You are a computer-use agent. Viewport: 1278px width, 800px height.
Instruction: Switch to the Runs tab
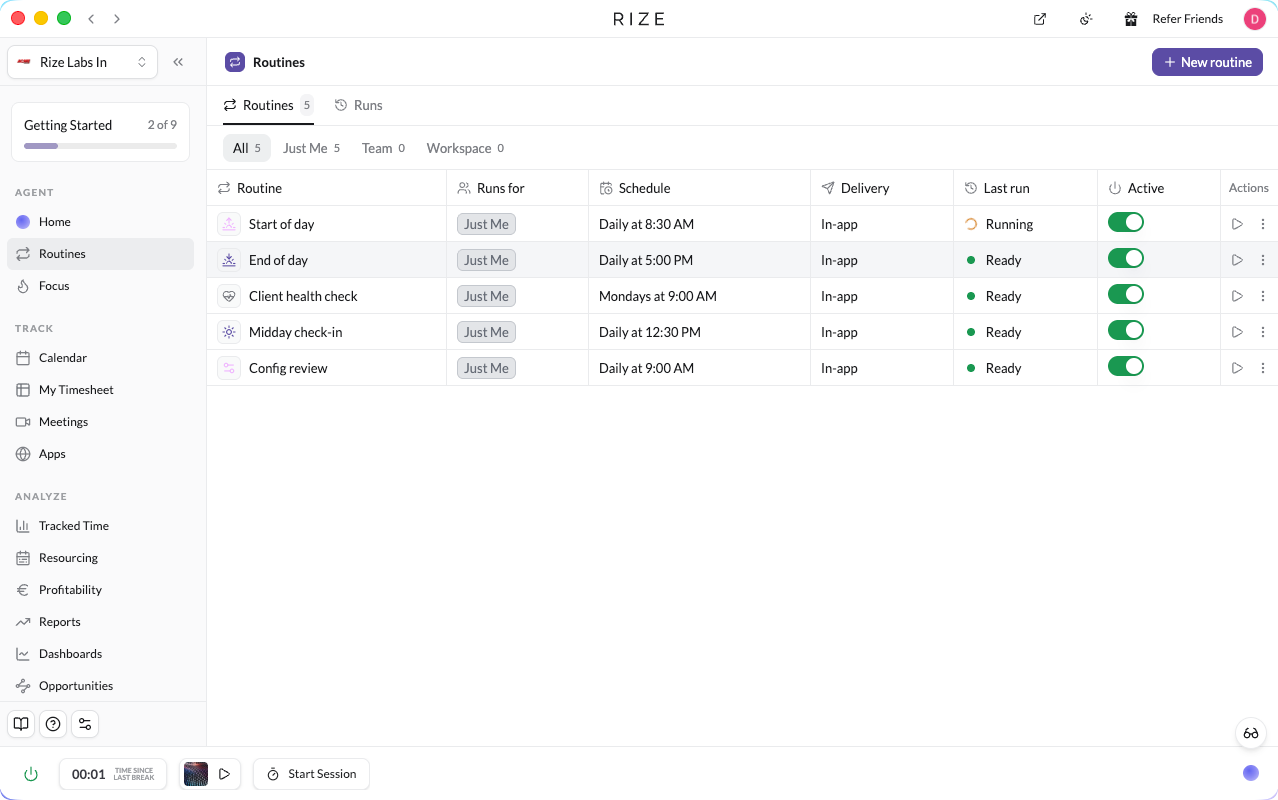(358, 105)
